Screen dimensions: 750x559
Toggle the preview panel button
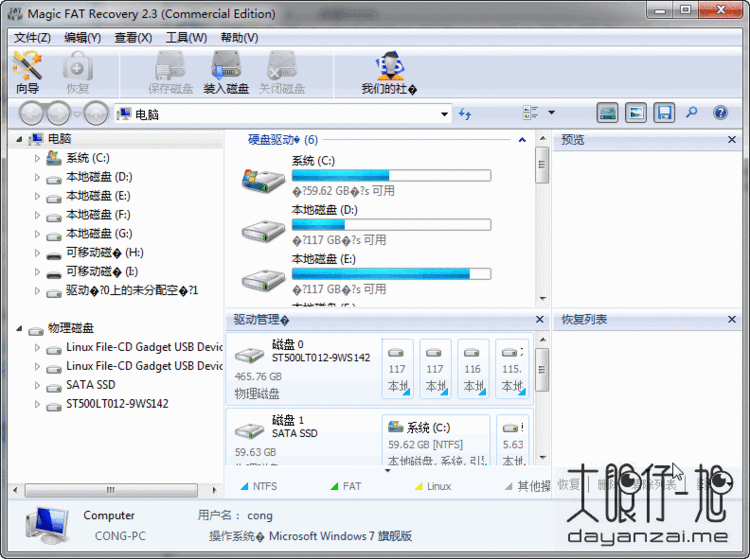636,113
